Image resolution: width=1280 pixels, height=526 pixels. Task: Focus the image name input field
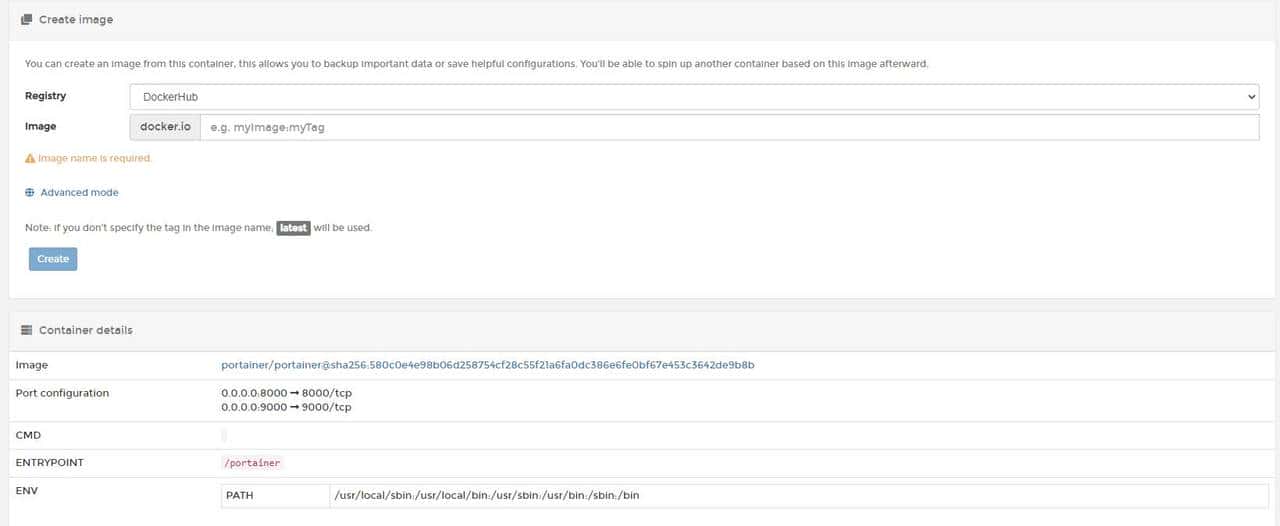(x=729, y=127)
